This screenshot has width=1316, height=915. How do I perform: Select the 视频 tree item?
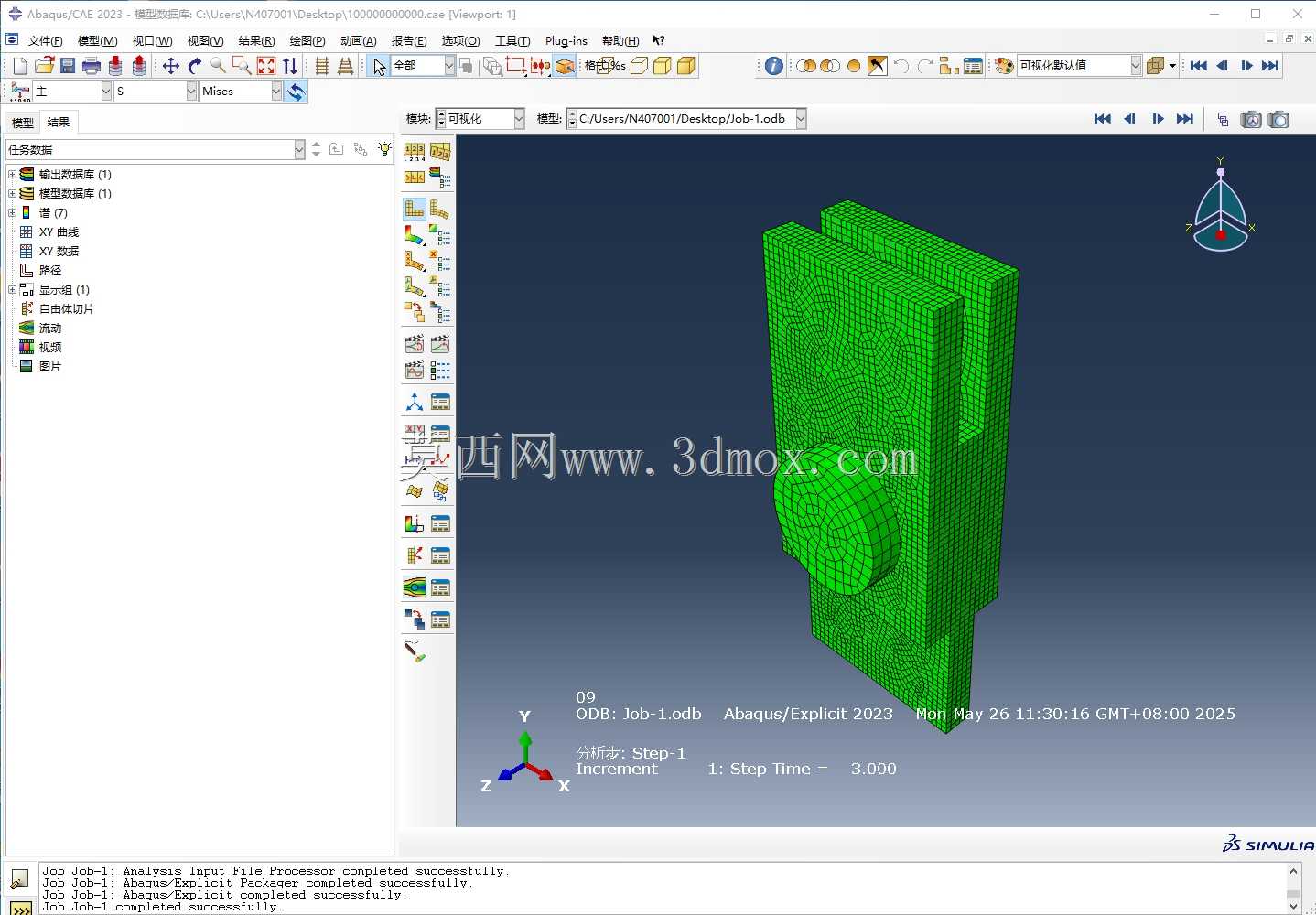pyautogui.click(x=50, y=347)
